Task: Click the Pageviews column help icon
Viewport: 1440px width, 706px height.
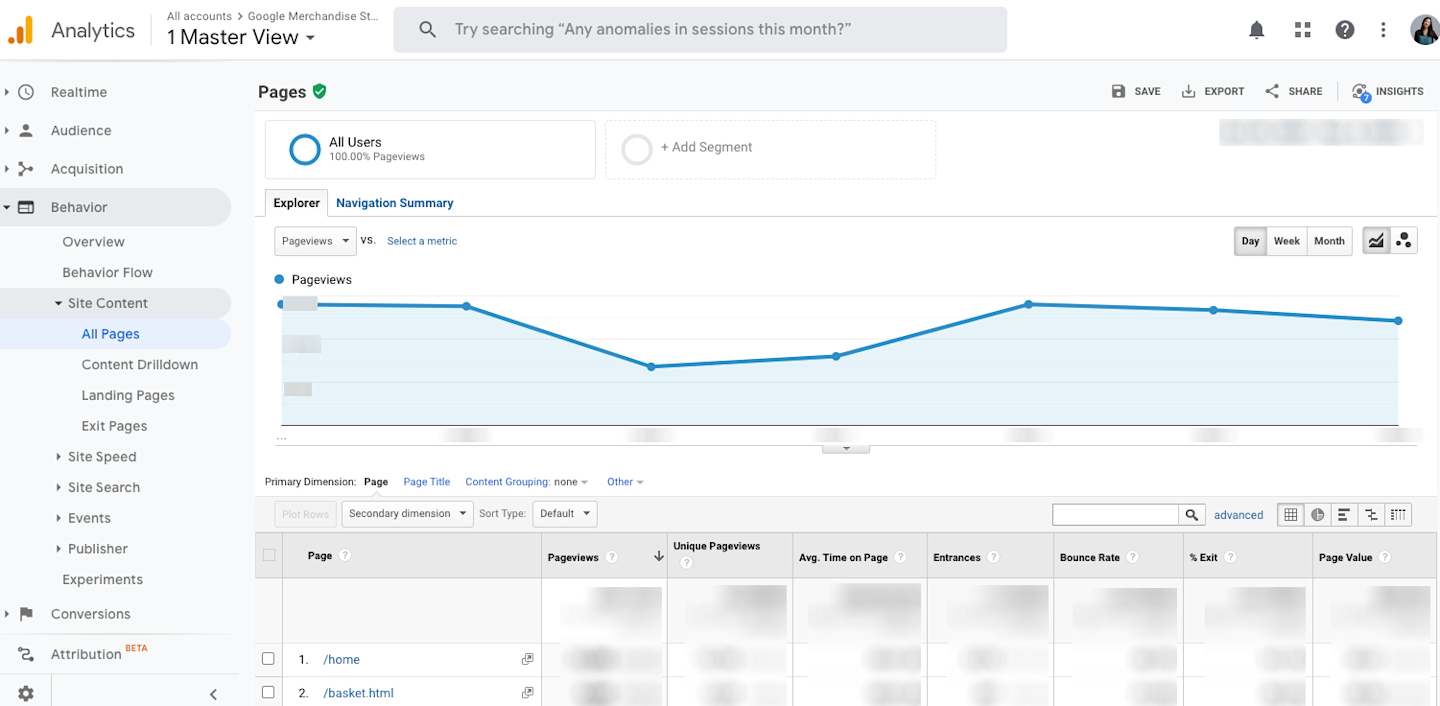Action: (x=612, y=557)
